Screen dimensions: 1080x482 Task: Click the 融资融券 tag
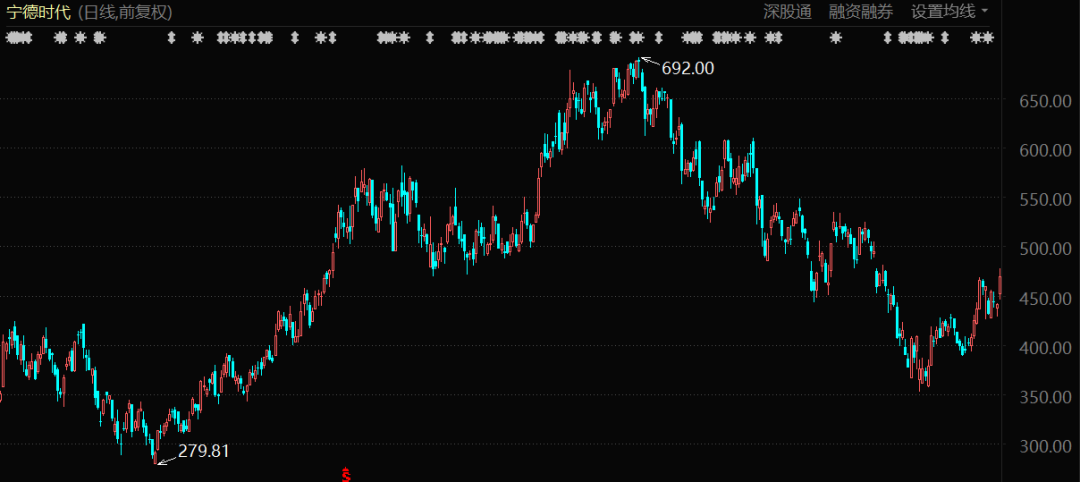(861, 11)
